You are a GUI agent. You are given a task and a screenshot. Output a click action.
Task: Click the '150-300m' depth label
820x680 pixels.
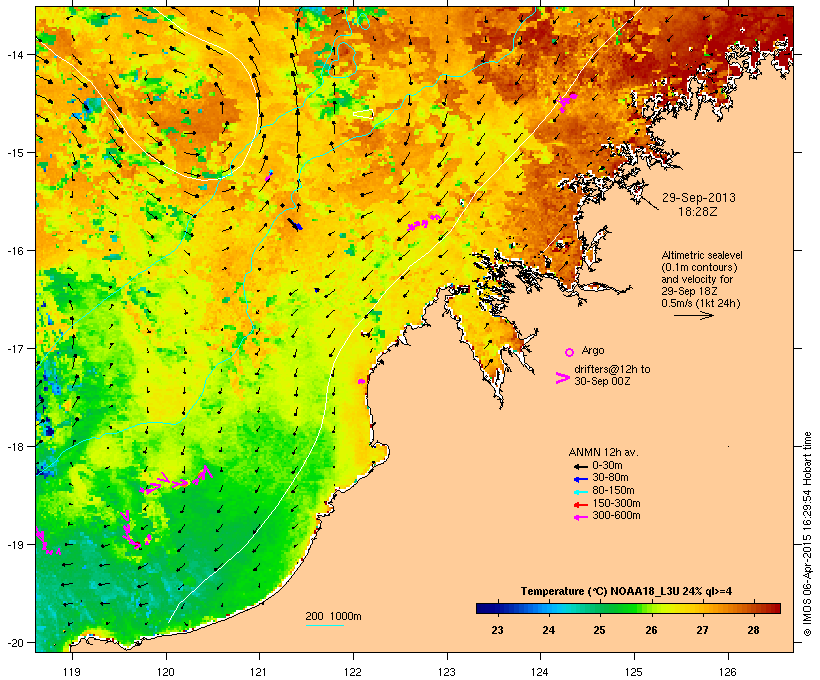(x=617, y=504)
